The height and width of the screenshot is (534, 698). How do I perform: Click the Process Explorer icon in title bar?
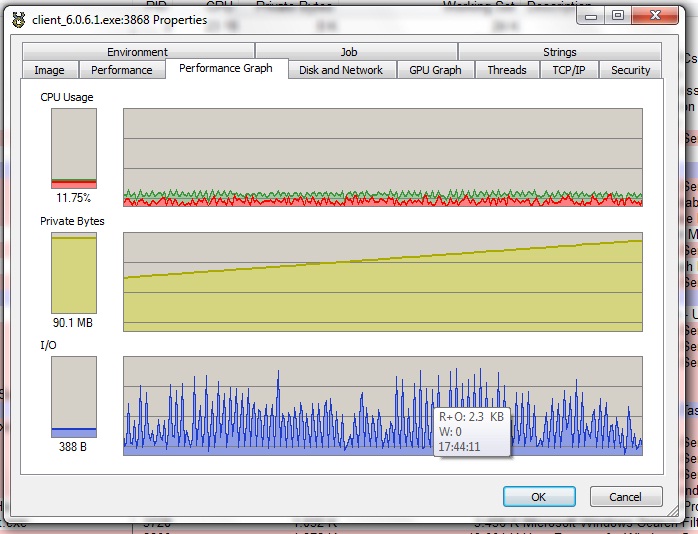click(18, 20)
